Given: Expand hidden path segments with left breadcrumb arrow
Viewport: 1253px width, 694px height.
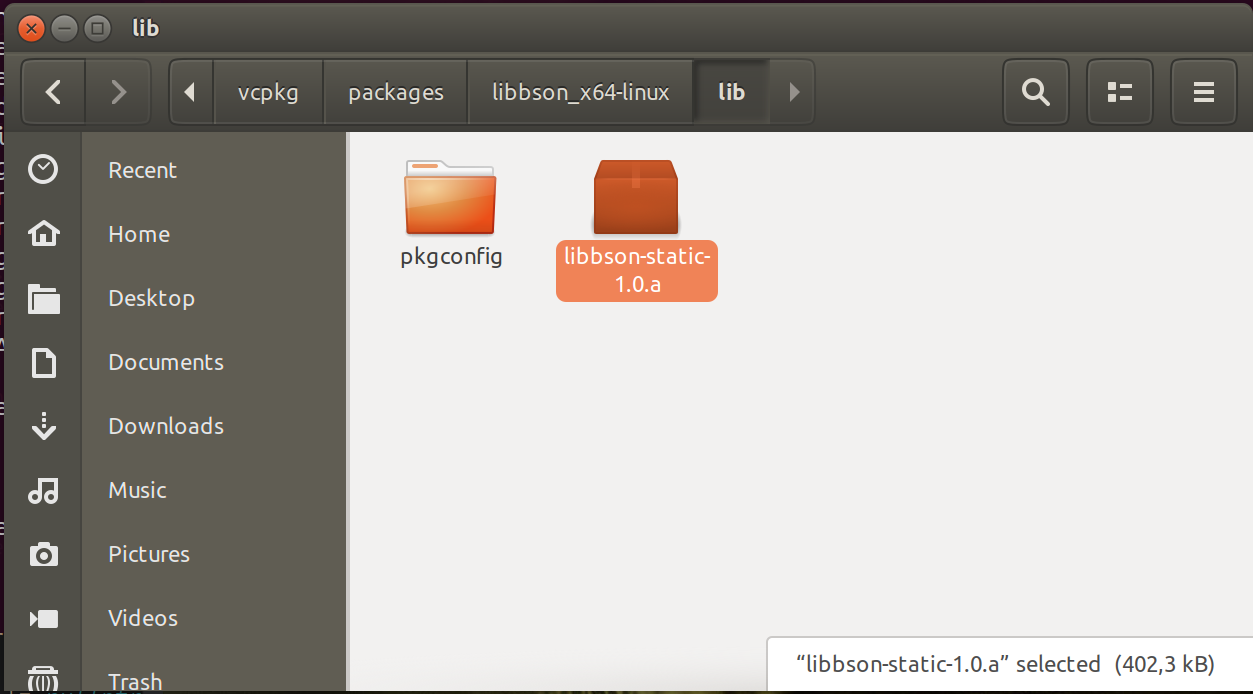Looking at the screenshot, I should pos(190,92).
